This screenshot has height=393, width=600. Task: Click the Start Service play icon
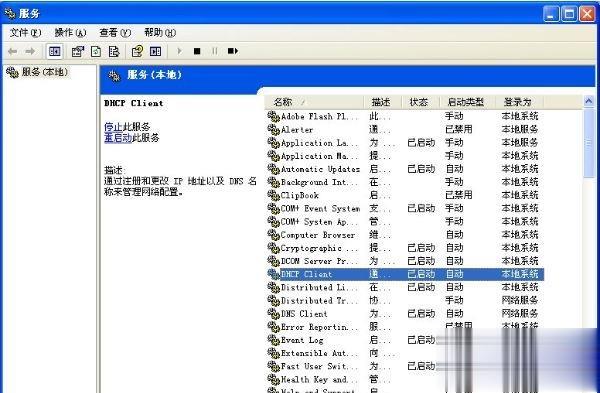(x=179, y=51)
